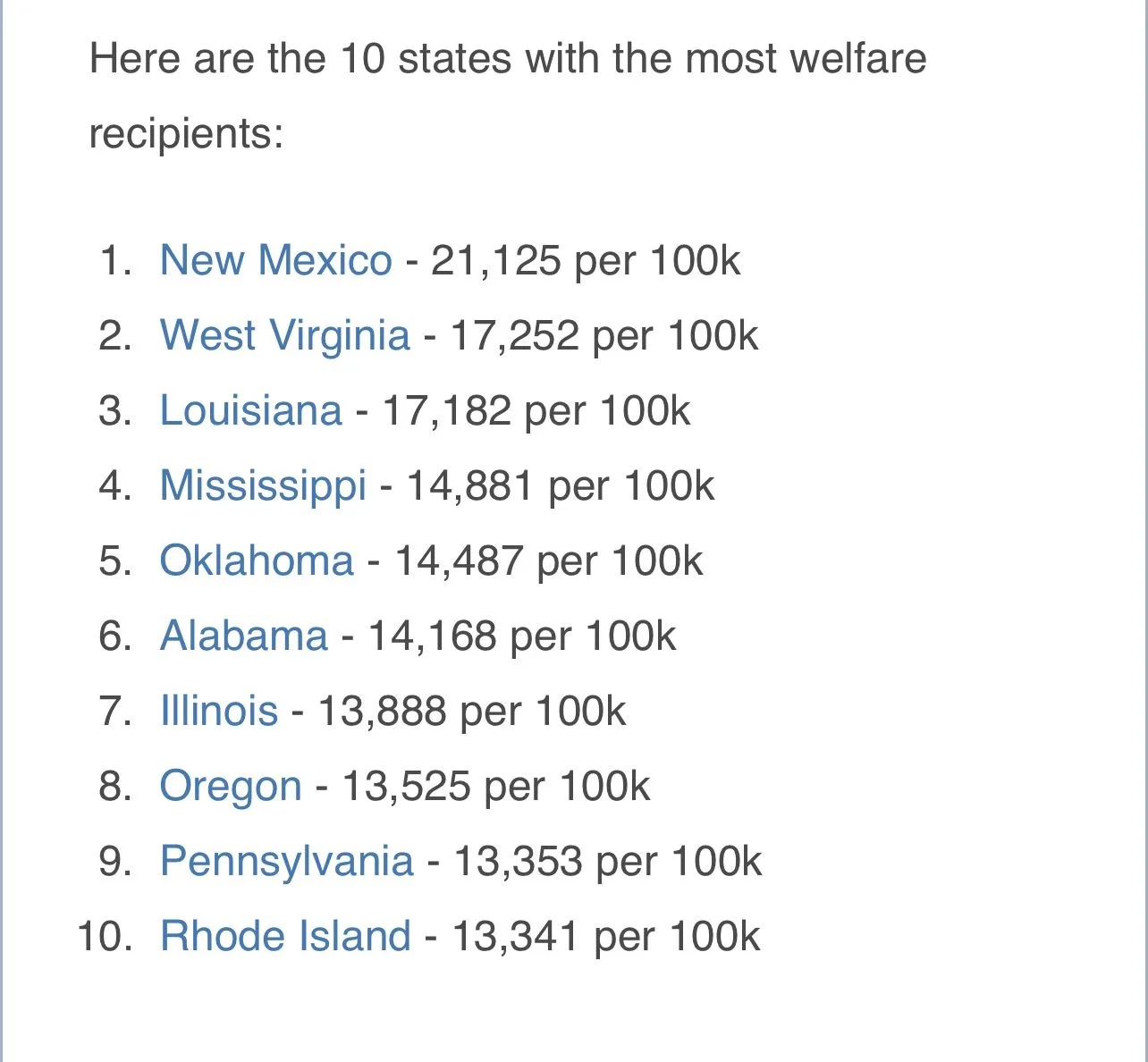Follow the Louisiana state link
Image resolution: width=1148 pixels, height=1062 pixels.
click(250, 411)
